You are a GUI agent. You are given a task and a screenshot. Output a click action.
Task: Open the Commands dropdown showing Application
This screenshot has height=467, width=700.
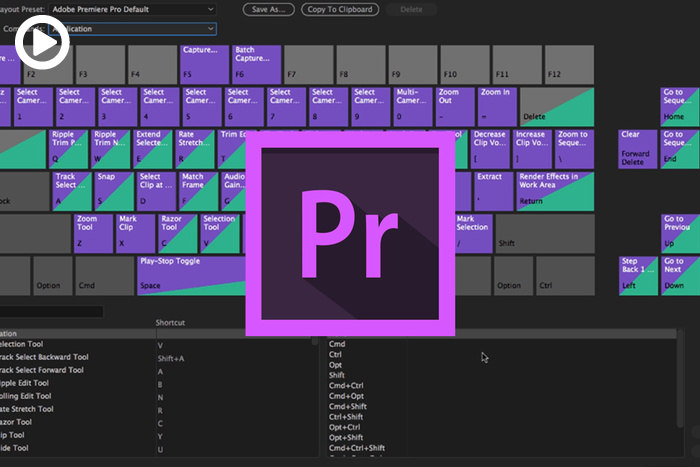132,29
